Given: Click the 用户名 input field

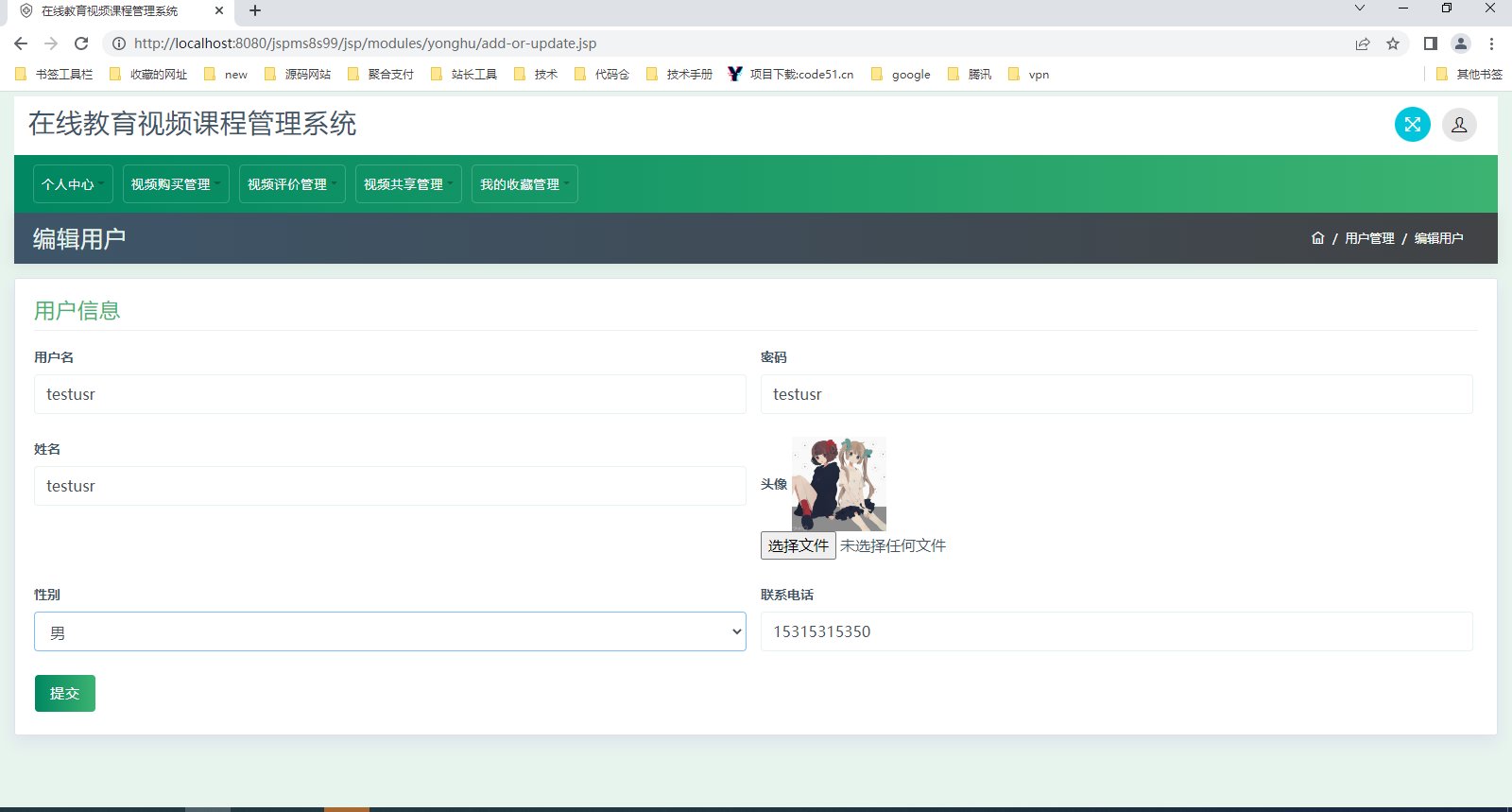Looking at the screenshot, I should pos(390,394).
